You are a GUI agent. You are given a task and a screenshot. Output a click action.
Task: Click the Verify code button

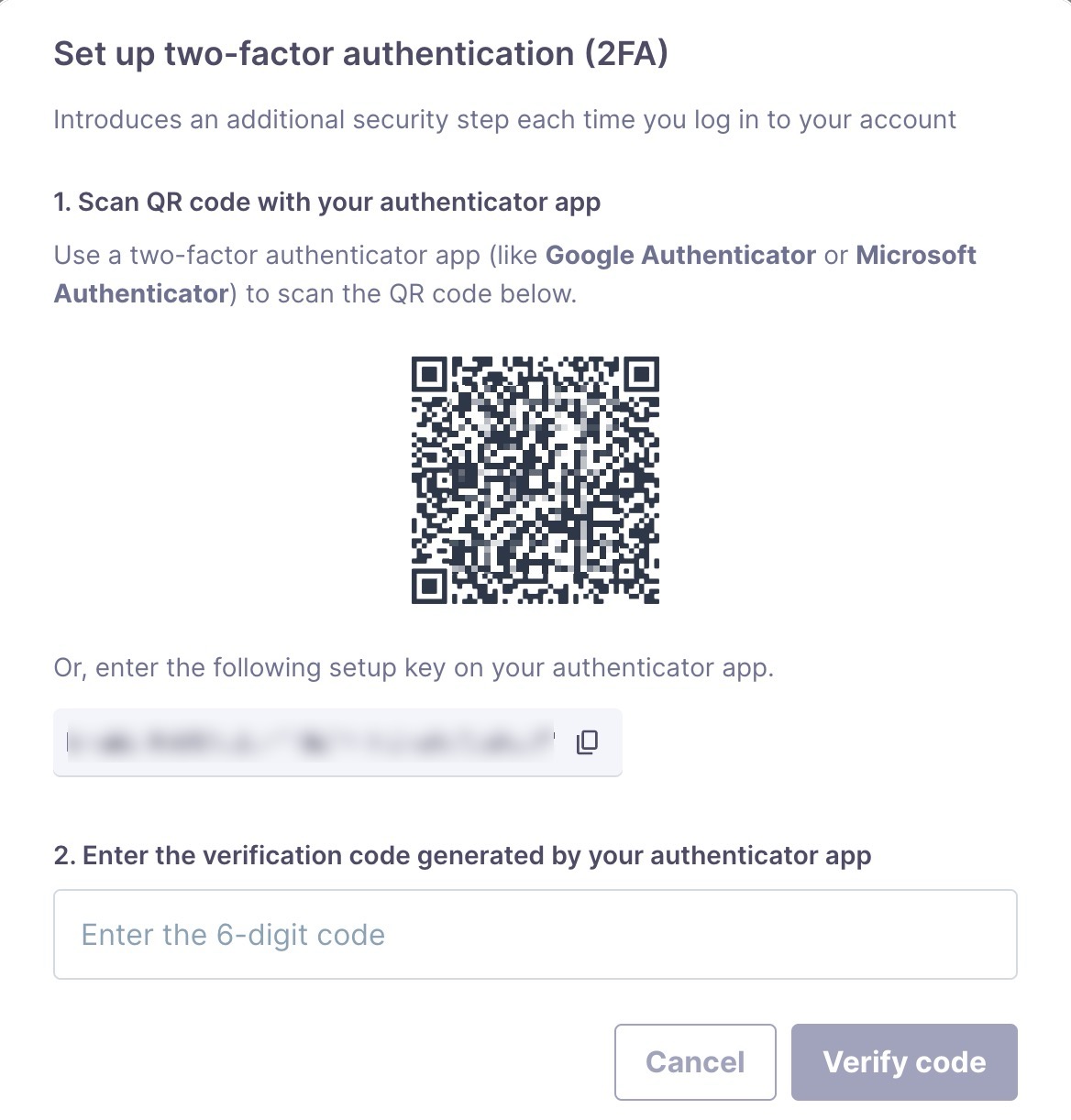click(904, 1061)
